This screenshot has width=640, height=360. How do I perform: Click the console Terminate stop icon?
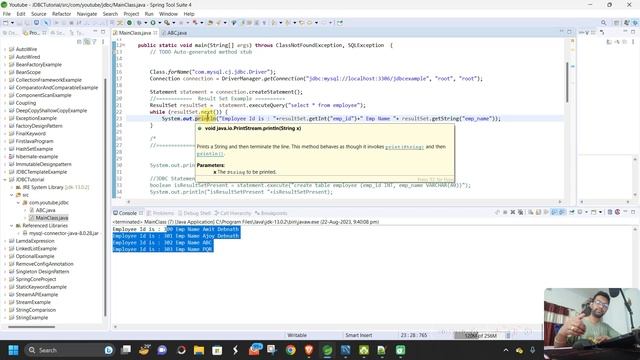[x=505, y=212]
